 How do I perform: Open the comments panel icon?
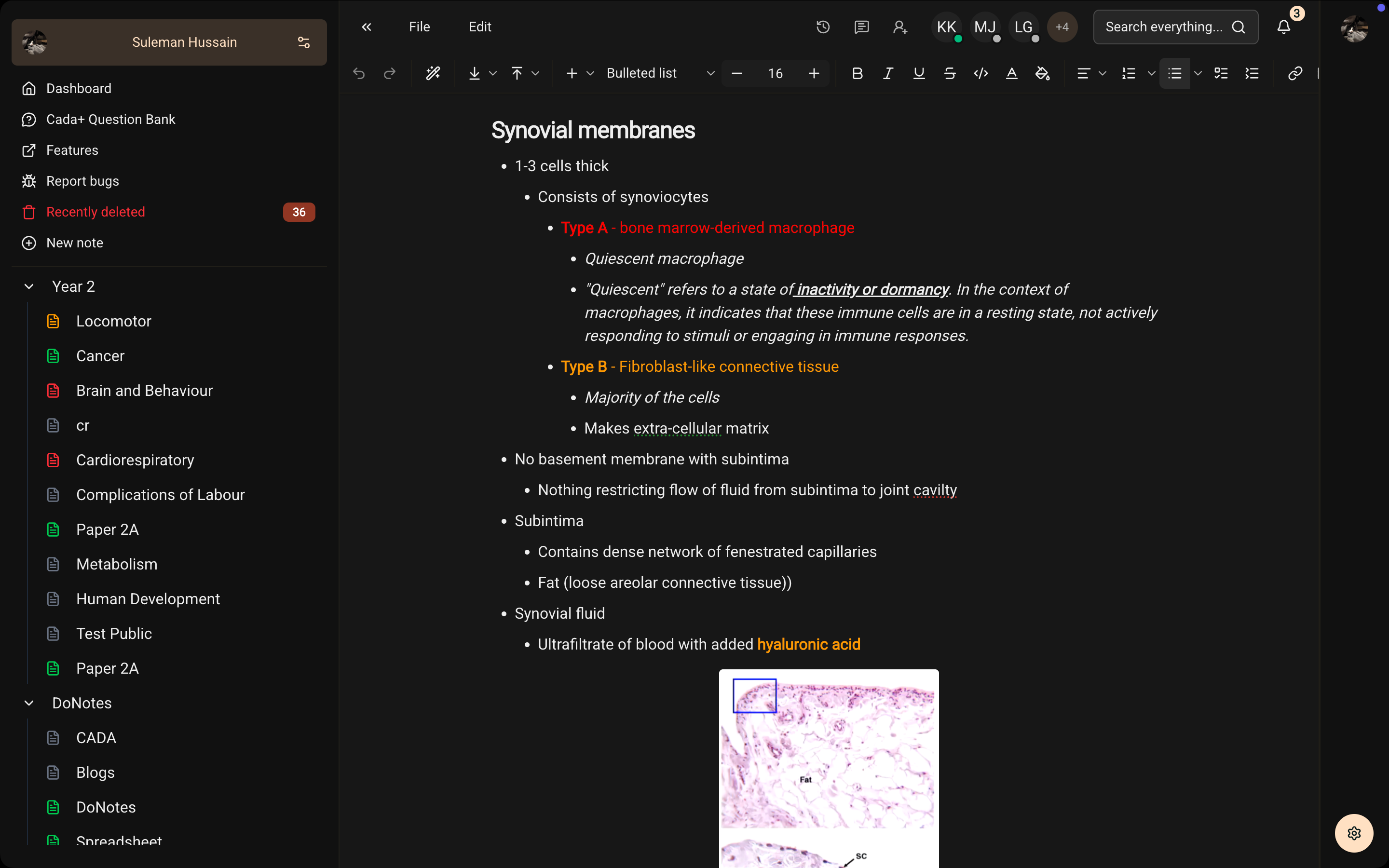(861, 27)
